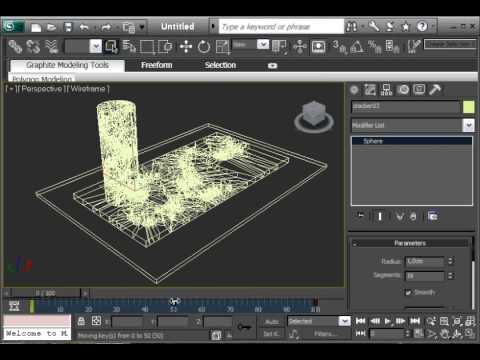Undo the last action
This screenshot has width=480, height=360.
click(x=84, y=27)
